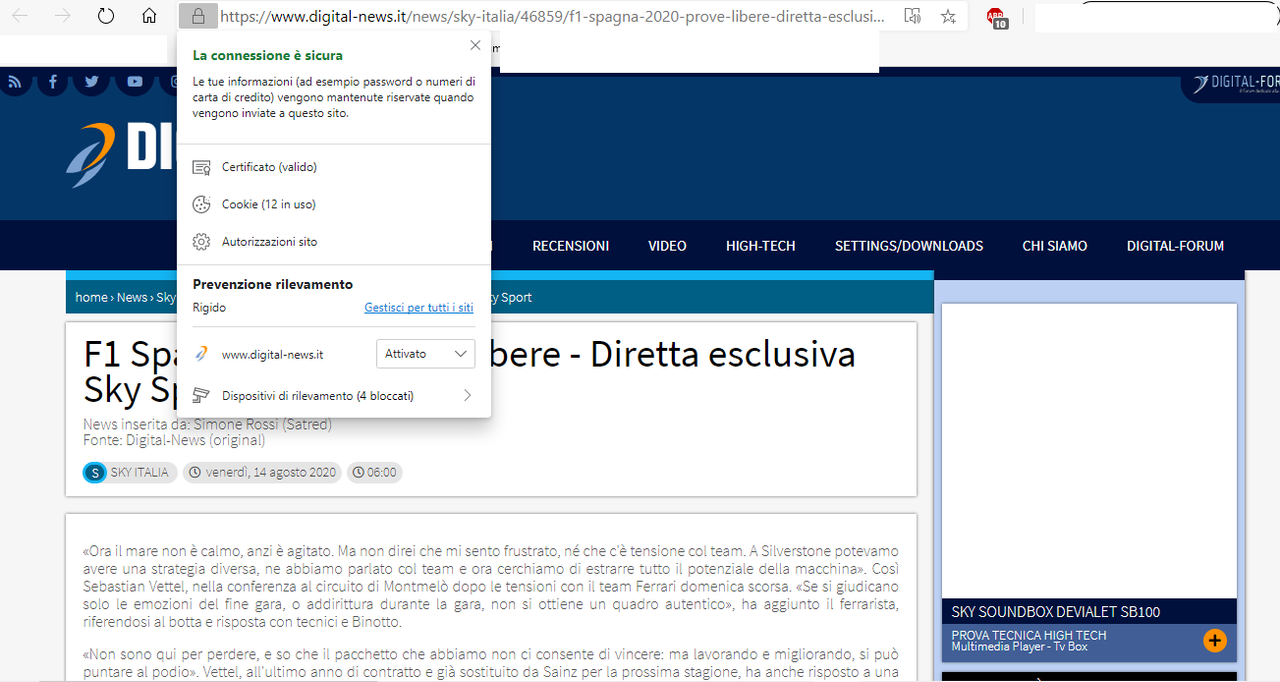The image size is (1280, 682).
Task: Open SKY SOUNDBOX DEVIALET SB100 article
Action: coord(1056,612)
